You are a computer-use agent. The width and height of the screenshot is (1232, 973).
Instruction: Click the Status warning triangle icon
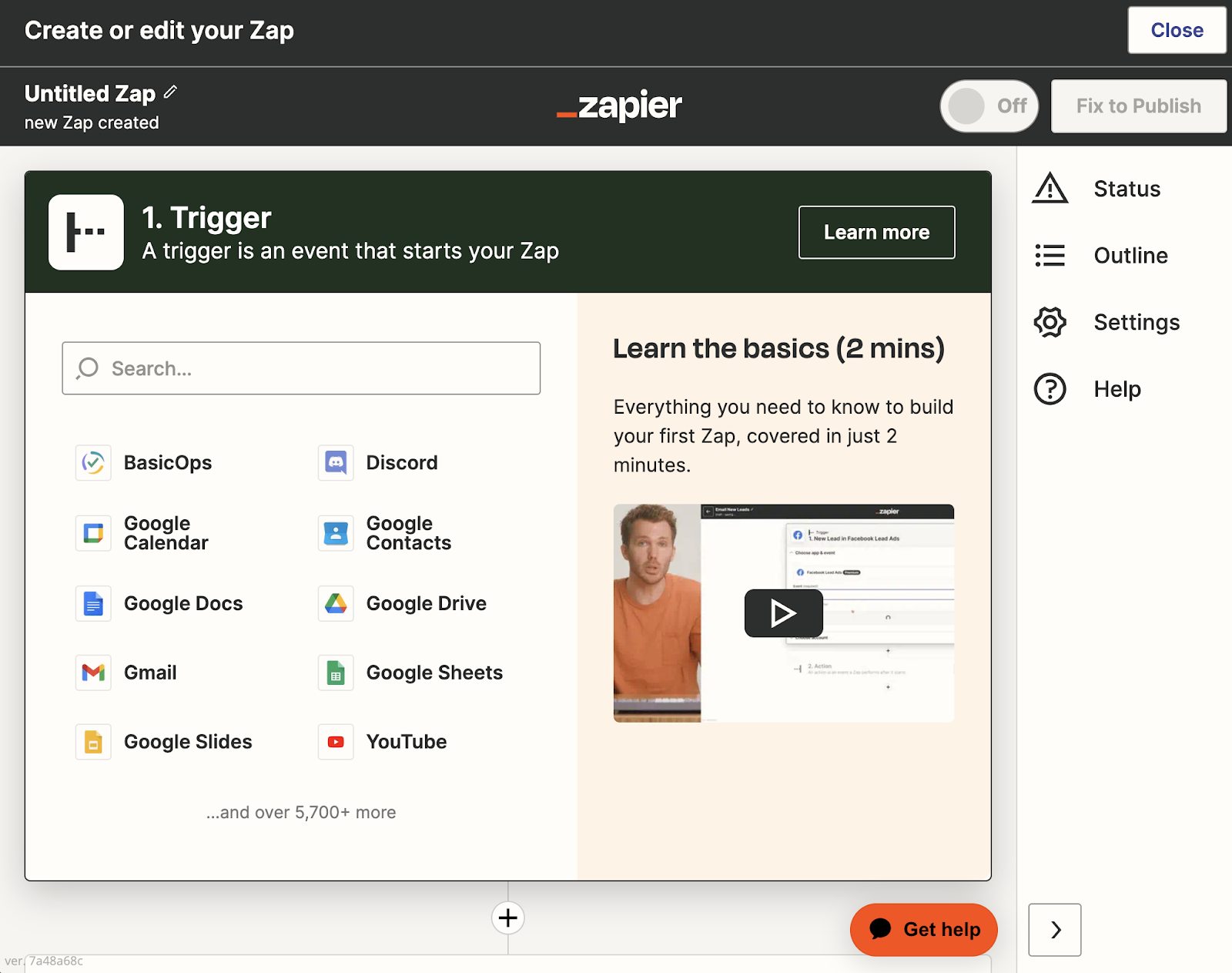coord(1050,189)
